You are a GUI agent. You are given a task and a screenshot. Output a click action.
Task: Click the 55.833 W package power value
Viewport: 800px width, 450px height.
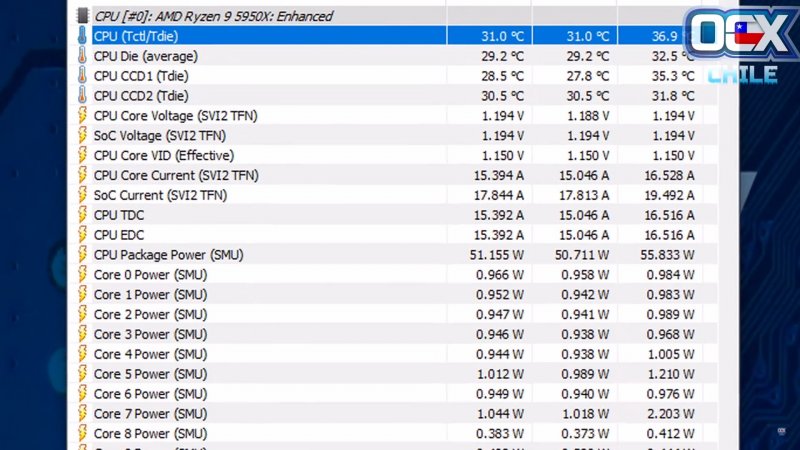pyautogui.click(x=667, y=255)
